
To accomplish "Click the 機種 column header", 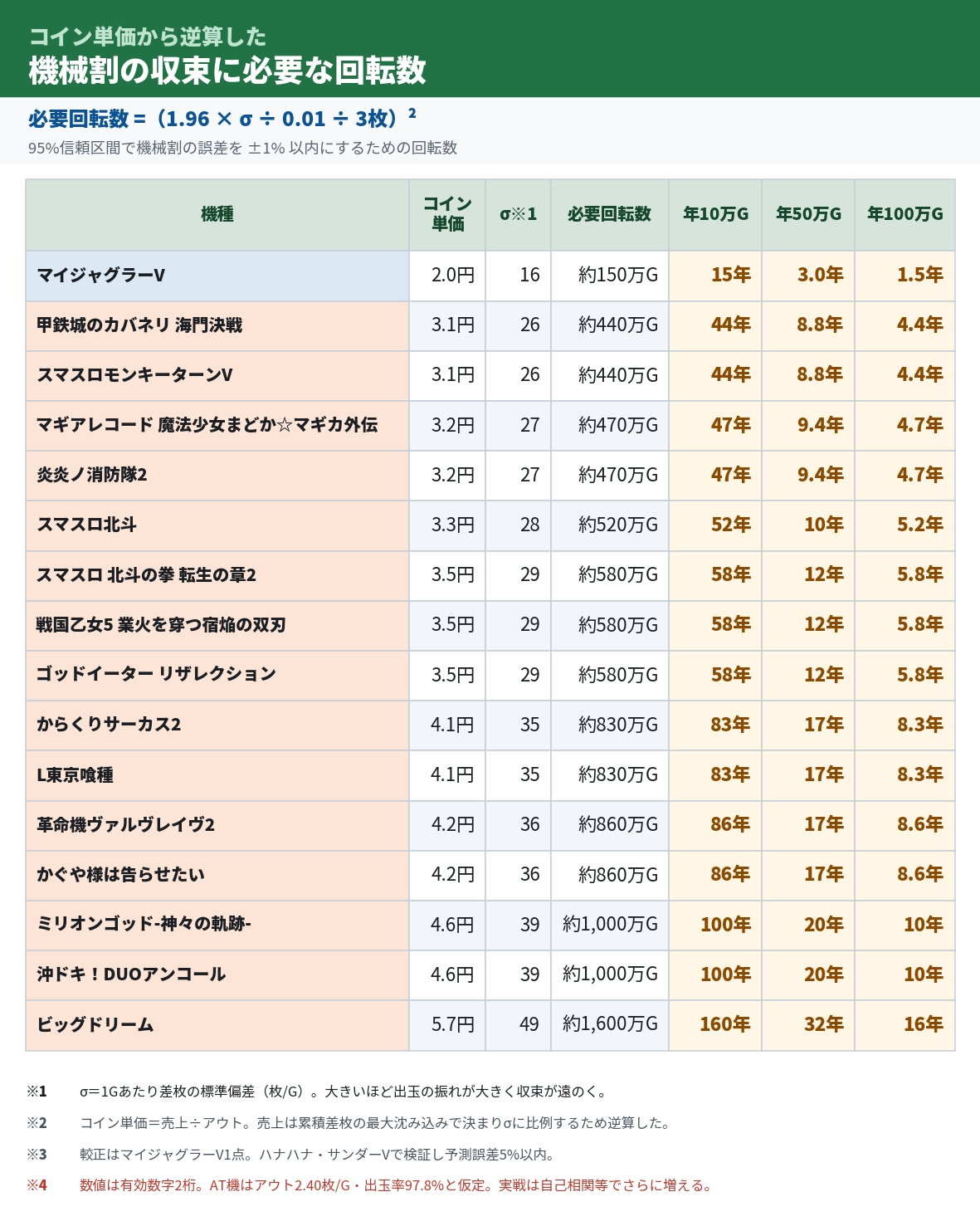I will coord(217,215).
